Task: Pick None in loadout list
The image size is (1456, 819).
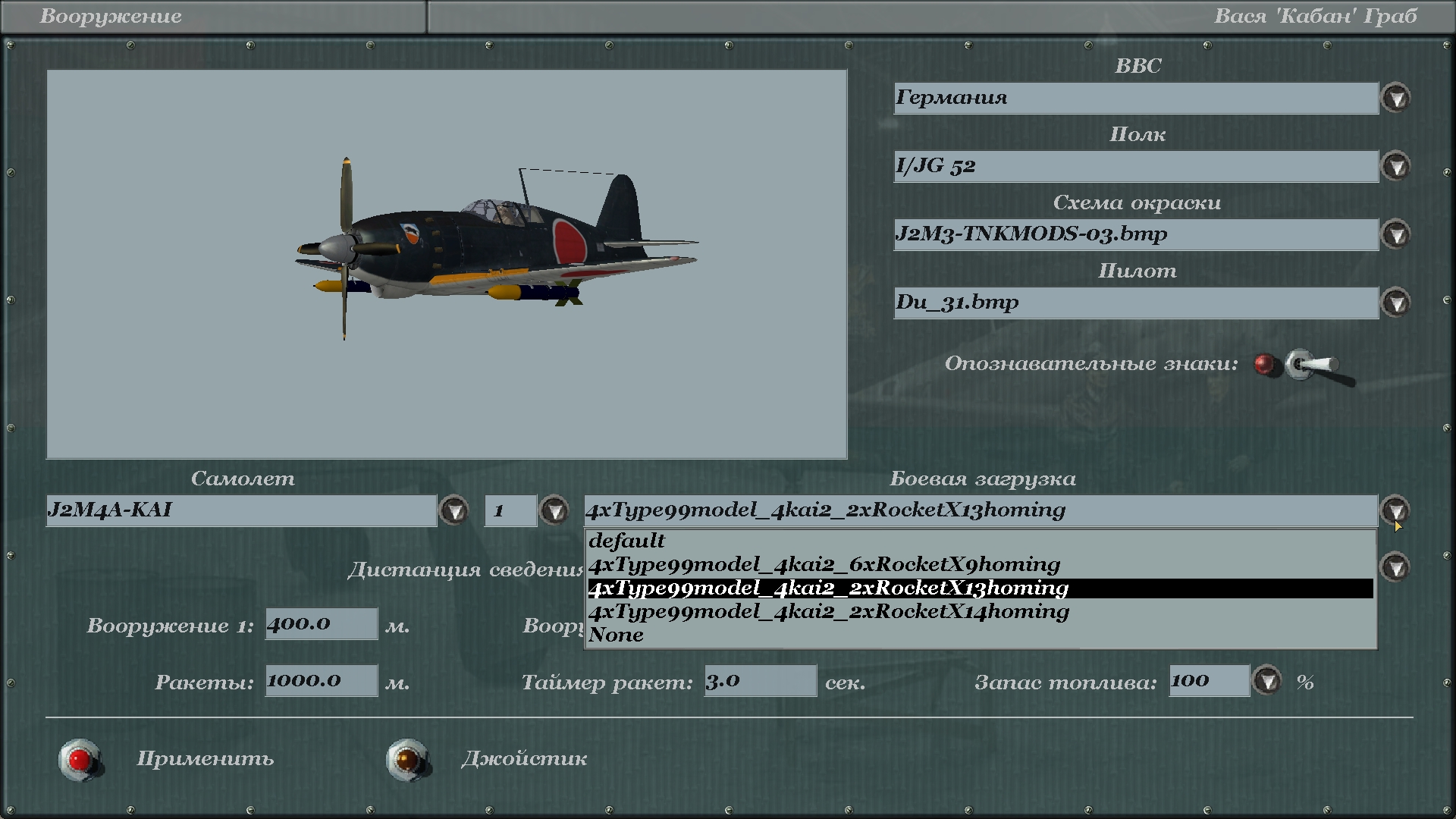Action: 616,635
